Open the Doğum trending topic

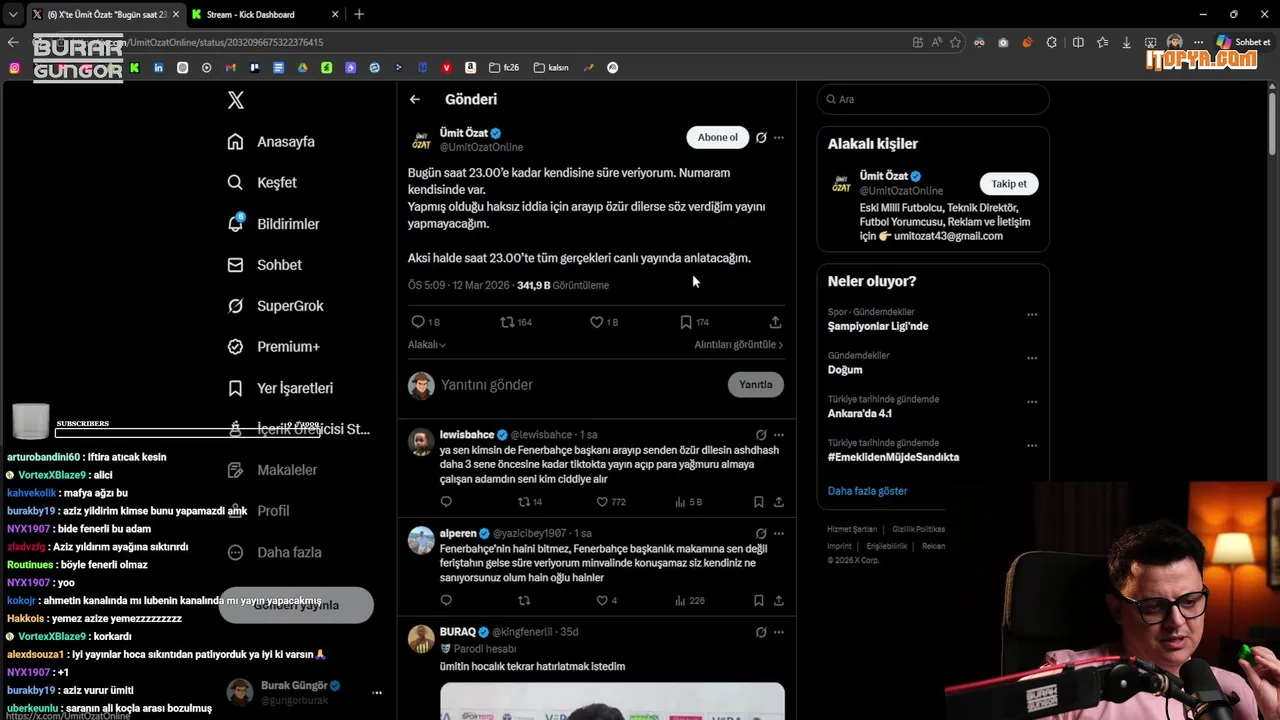[845, 370]
